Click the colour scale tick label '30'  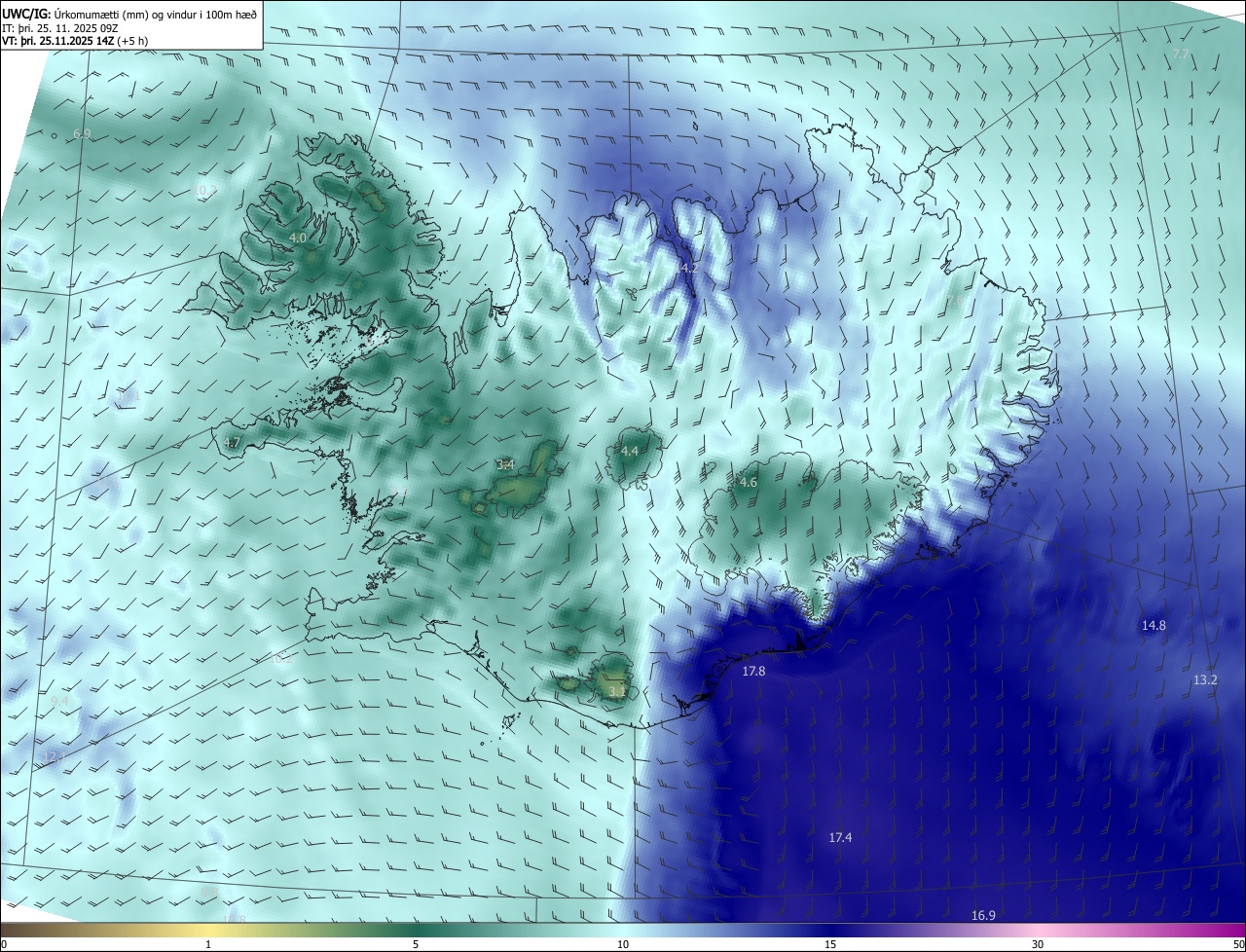point(1038,944)
